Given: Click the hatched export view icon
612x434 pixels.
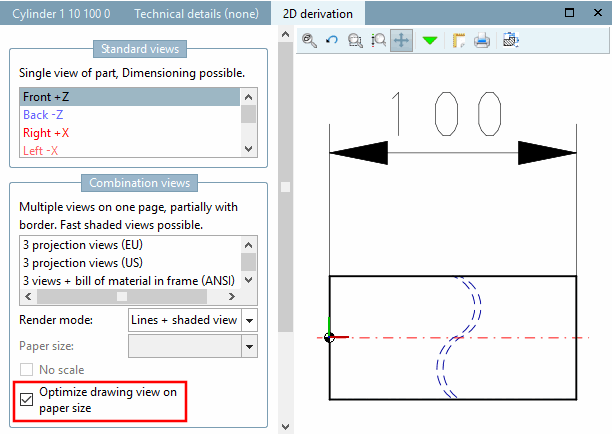Looking at the screenshot, I should click(x=511, y=40).
